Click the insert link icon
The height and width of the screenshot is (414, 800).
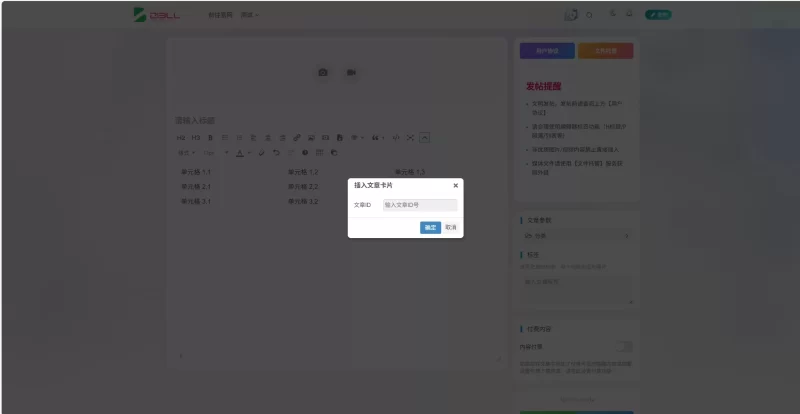pyautogui.click(x=296, y=138)
